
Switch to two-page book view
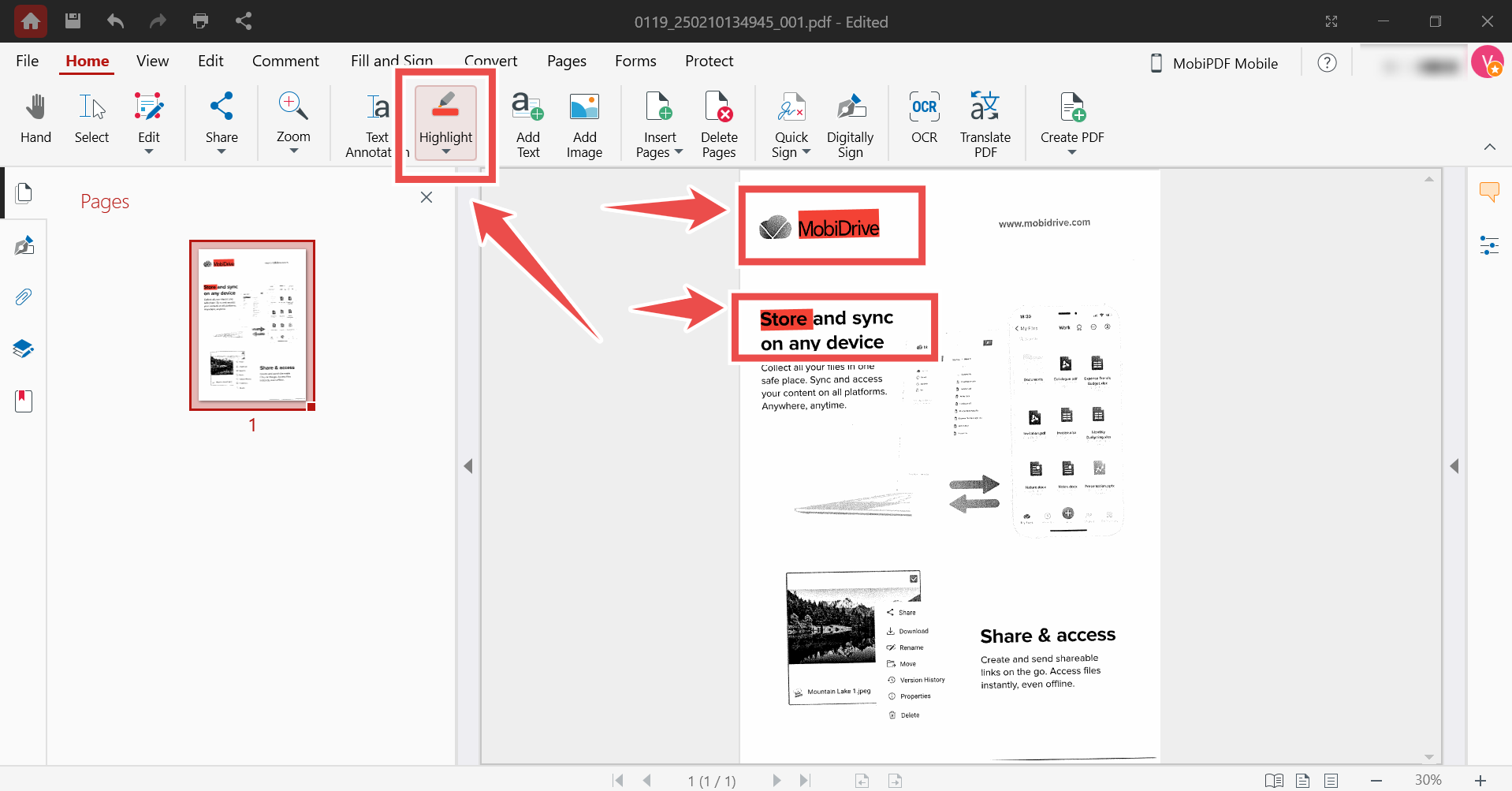coord(1274,781)
